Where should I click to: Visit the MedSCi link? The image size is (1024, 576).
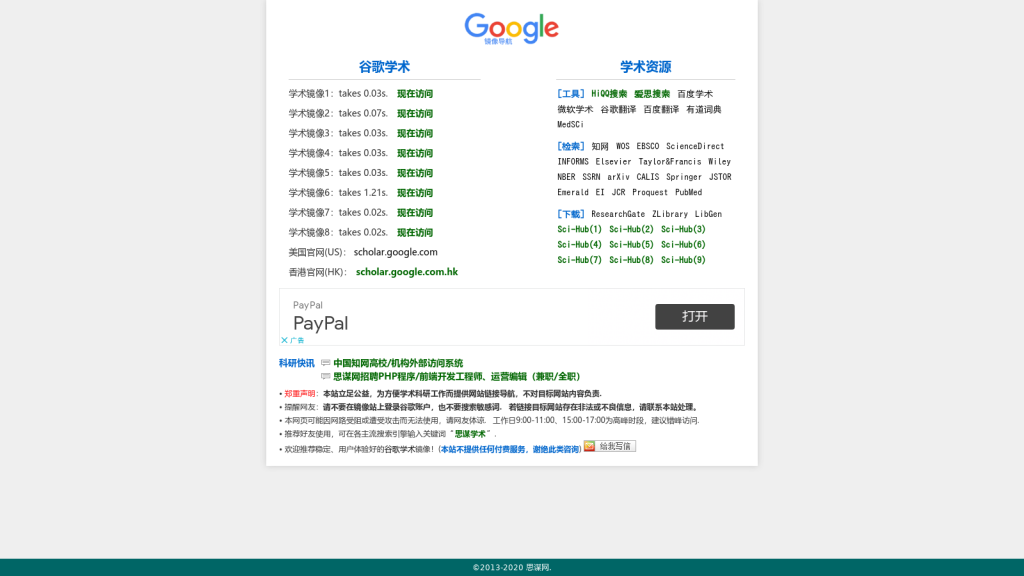pos(570,125)
